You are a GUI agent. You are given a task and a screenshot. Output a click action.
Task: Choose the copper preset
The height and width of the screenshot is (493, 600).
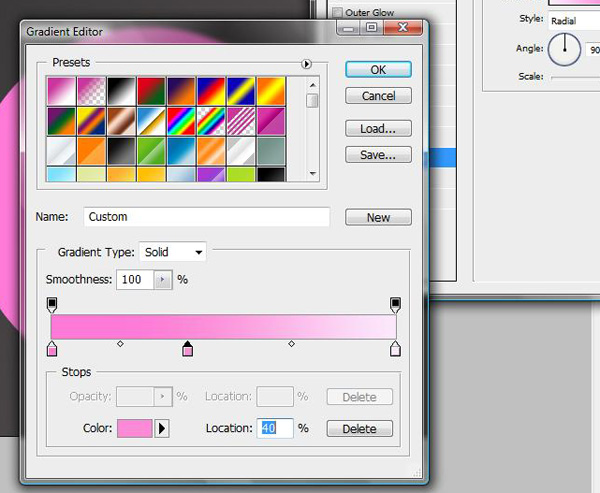click(x=121, y=121)
